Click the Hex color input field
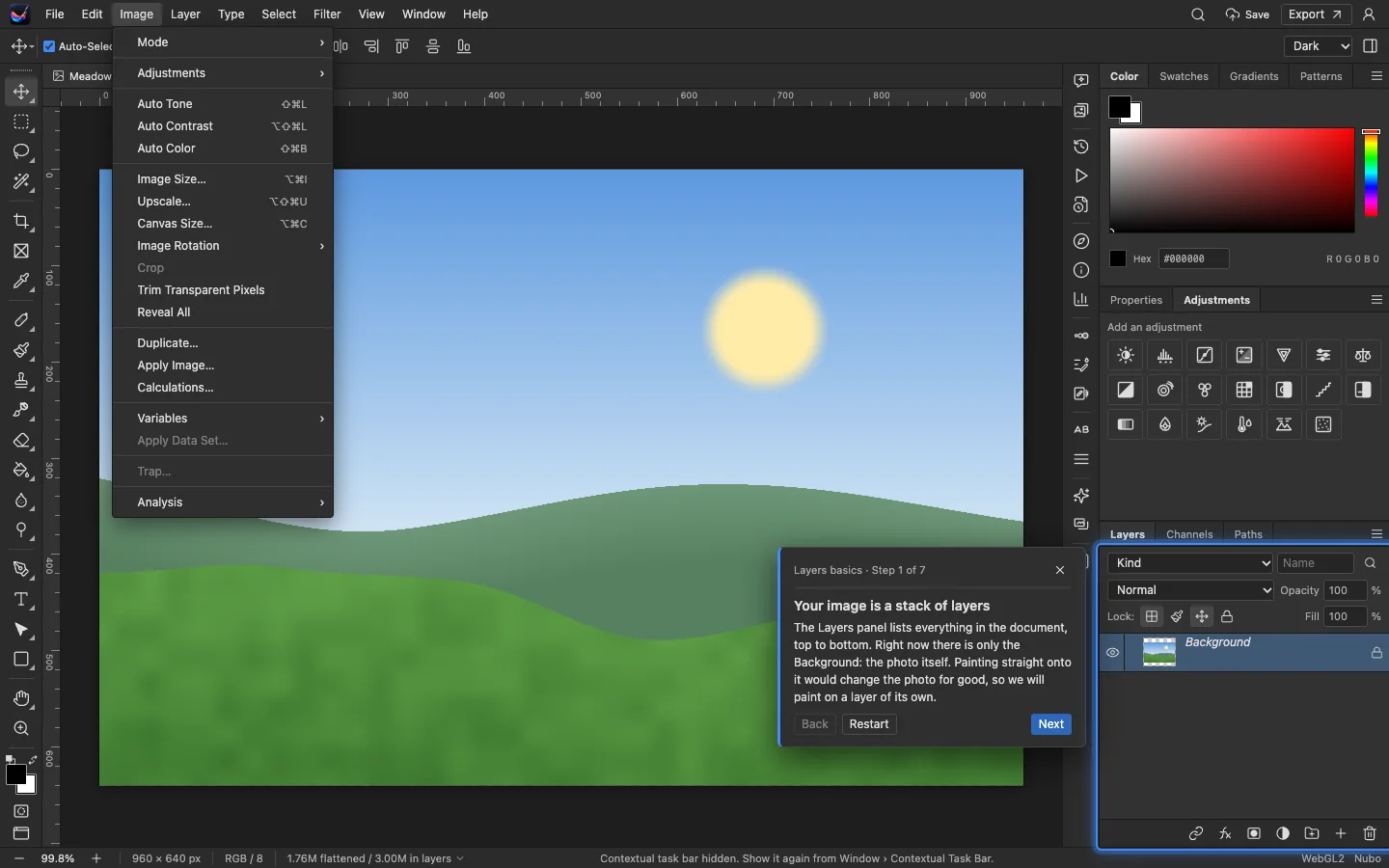 1194,258
